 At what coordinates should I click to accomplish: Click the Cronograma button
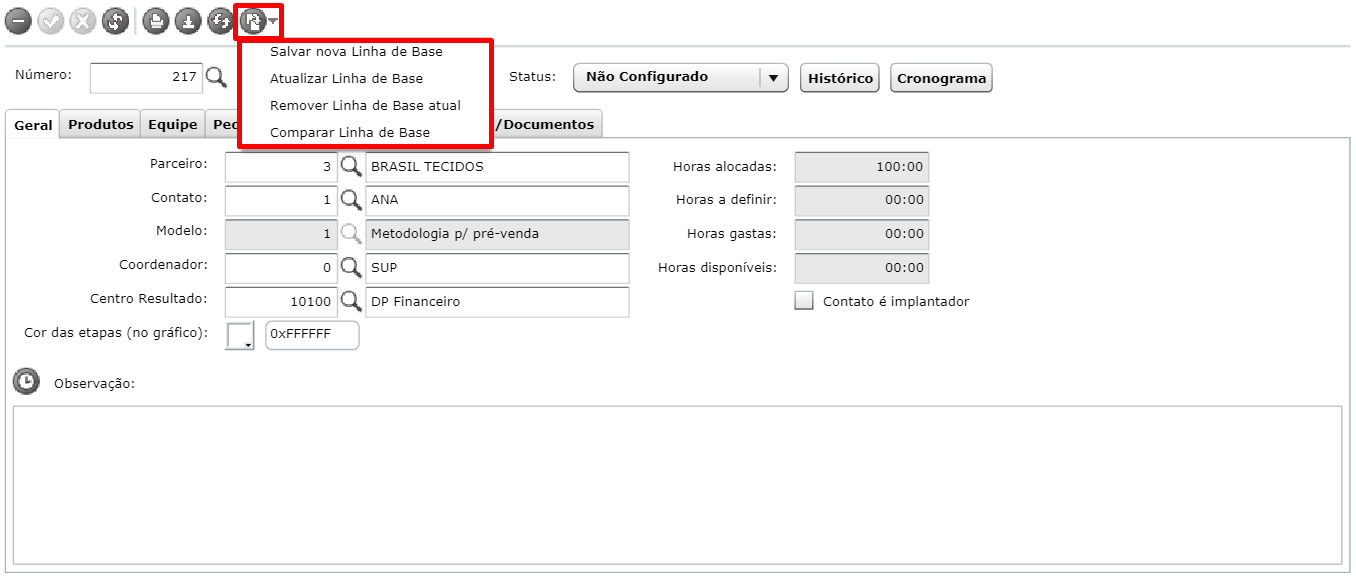[941, 78]
